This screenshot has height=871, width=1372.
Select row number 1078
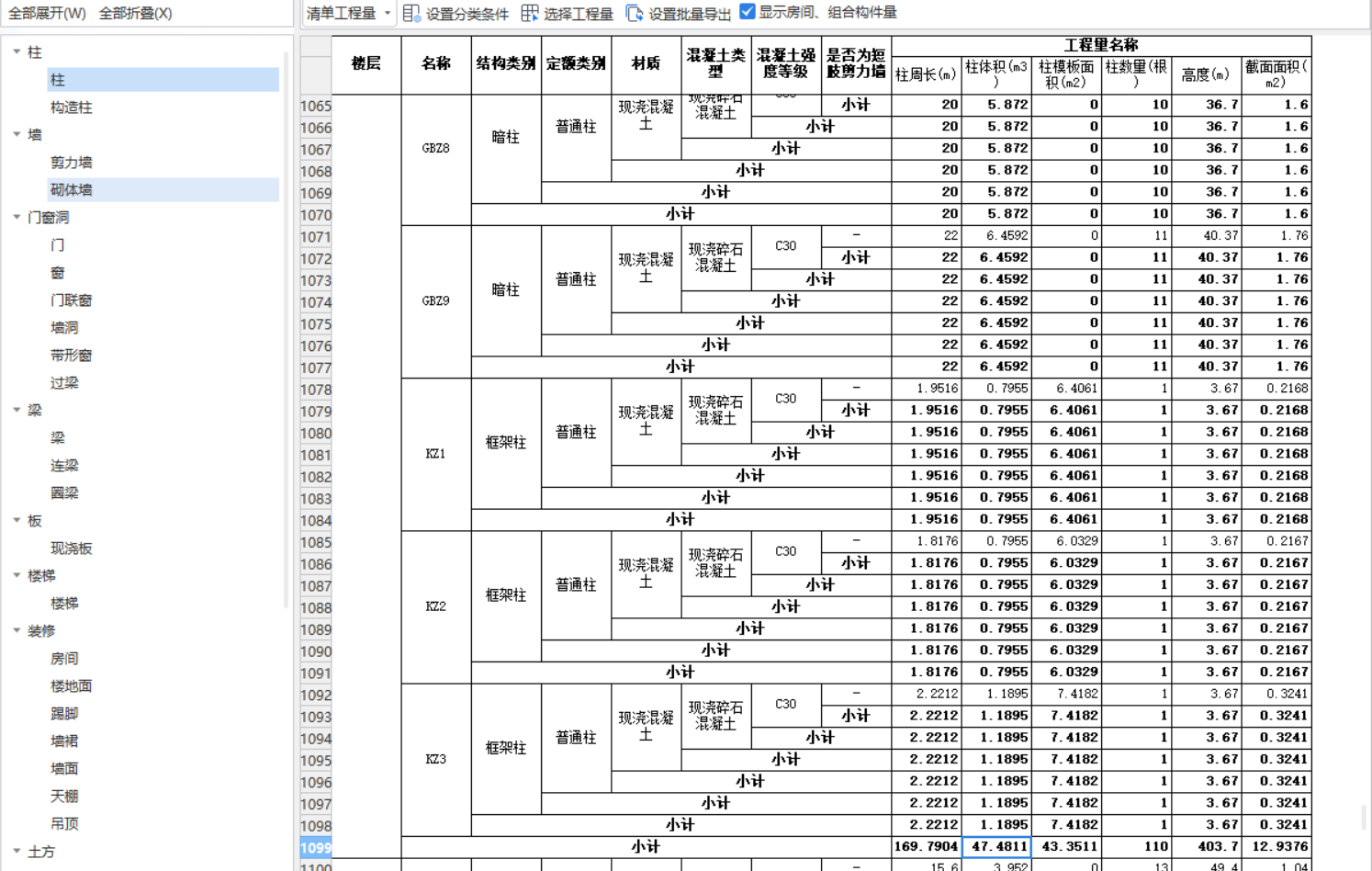point(315,390)
